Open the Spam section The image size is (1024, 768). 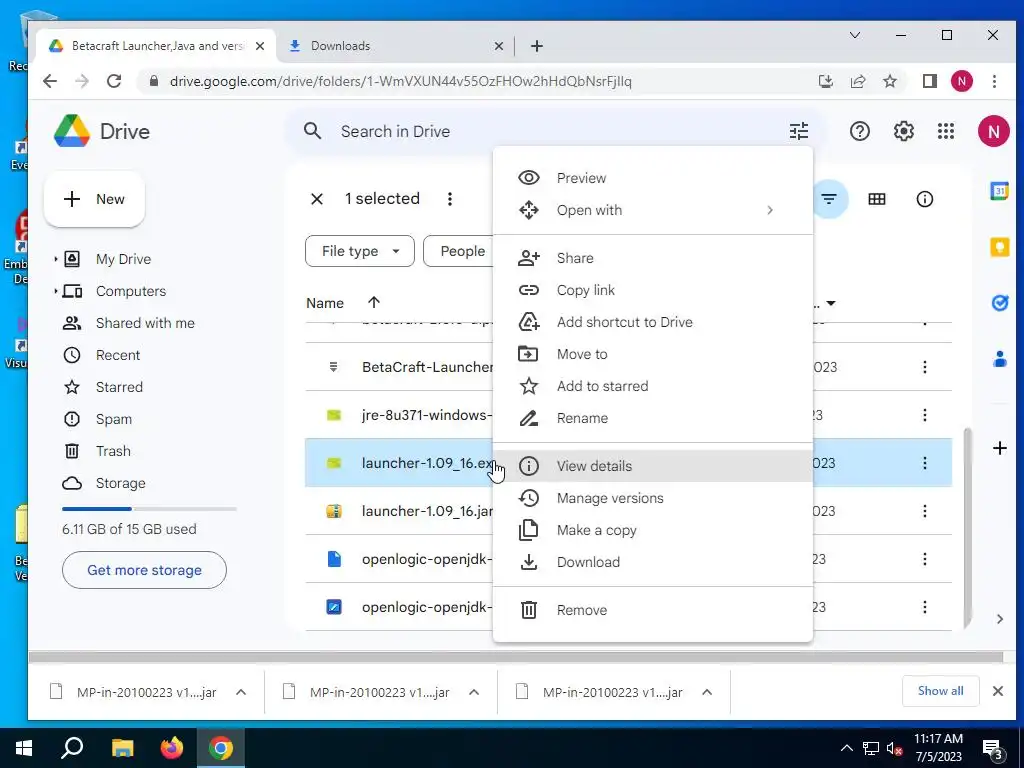click(x=114, y=419)
